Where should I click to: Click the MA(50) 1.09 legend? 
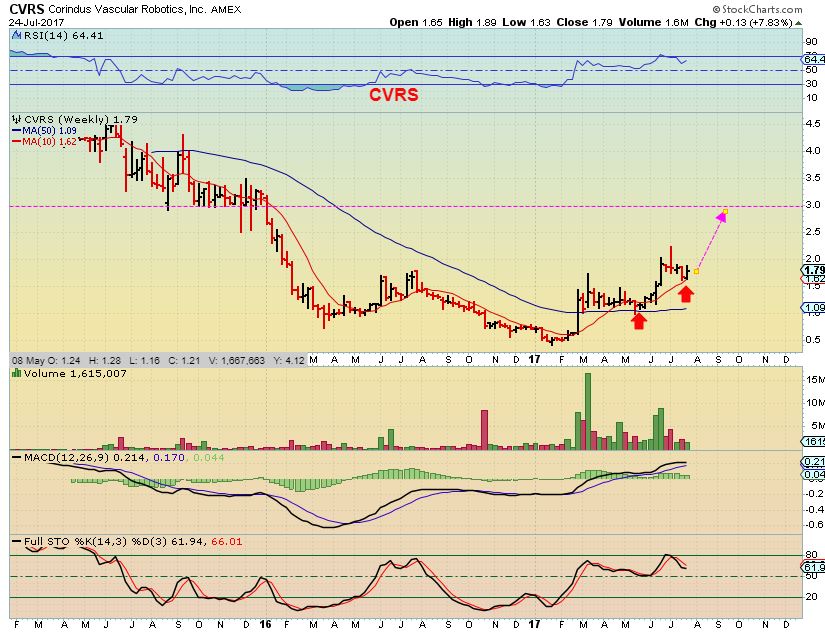(x=49, y=130)
